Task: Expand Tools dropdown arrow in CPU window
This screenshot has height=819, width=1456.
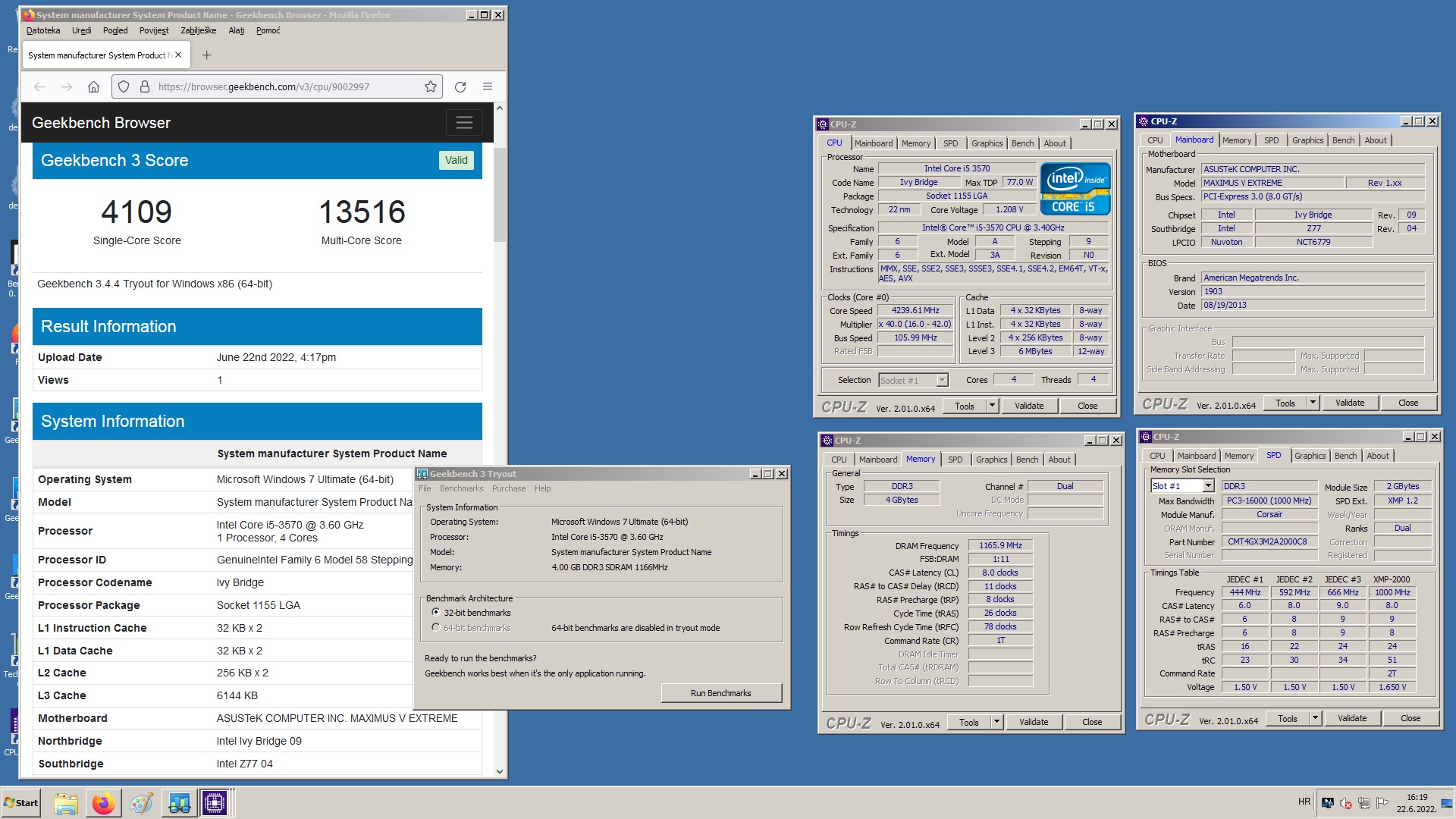Action: tap(991, 406)
